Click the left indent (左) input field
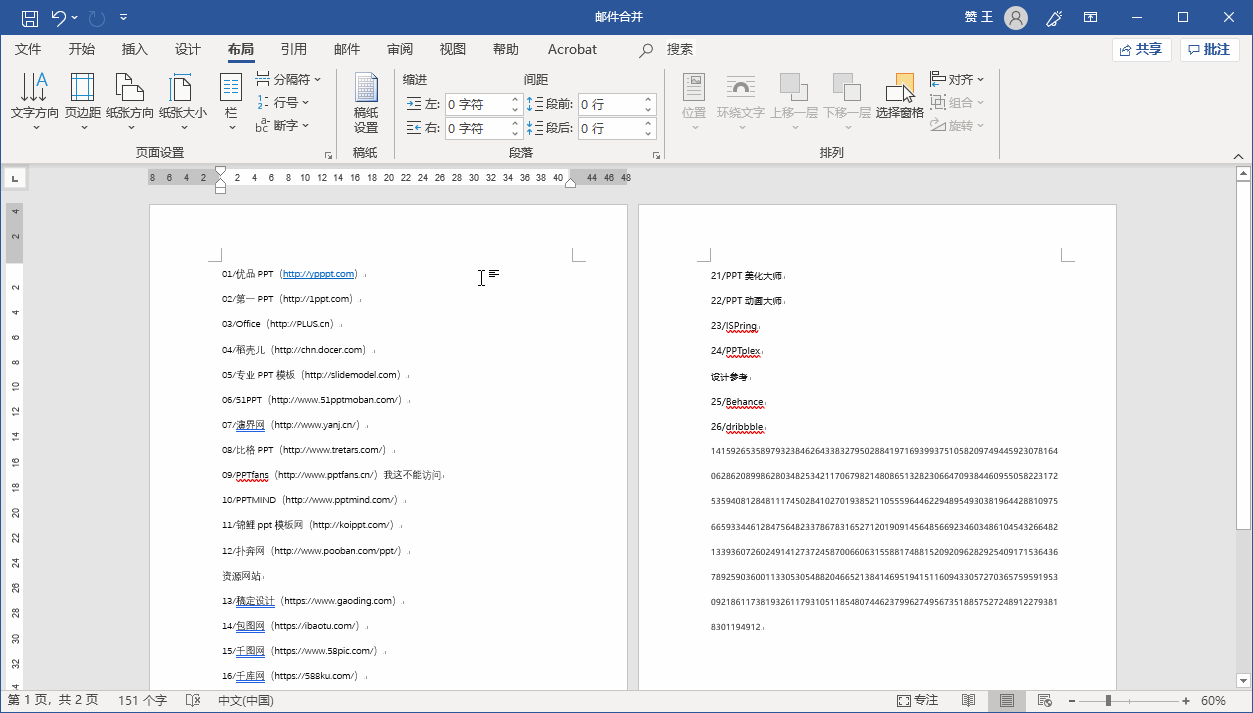 [477, 104]
